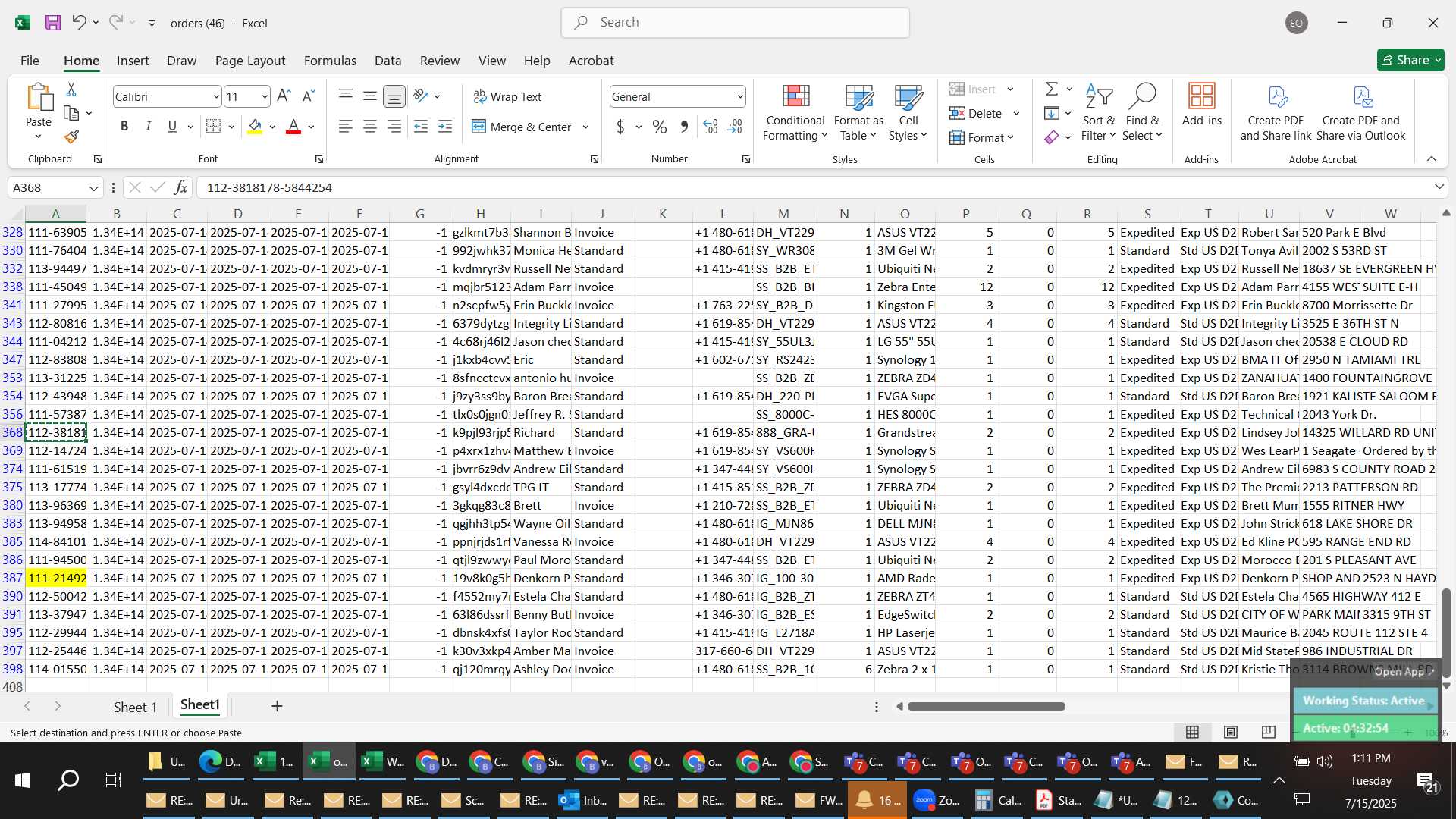Screen dimensions: 1456x819
Task: Click the Share button
Action: click(1410, 60)
